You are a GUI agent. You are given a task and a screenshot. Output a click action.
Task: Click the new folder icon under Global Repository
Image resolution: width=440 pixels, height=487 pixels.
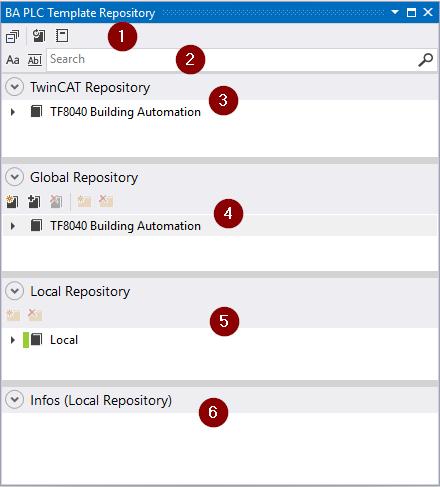pyautogui.click(x=84, y=201)
